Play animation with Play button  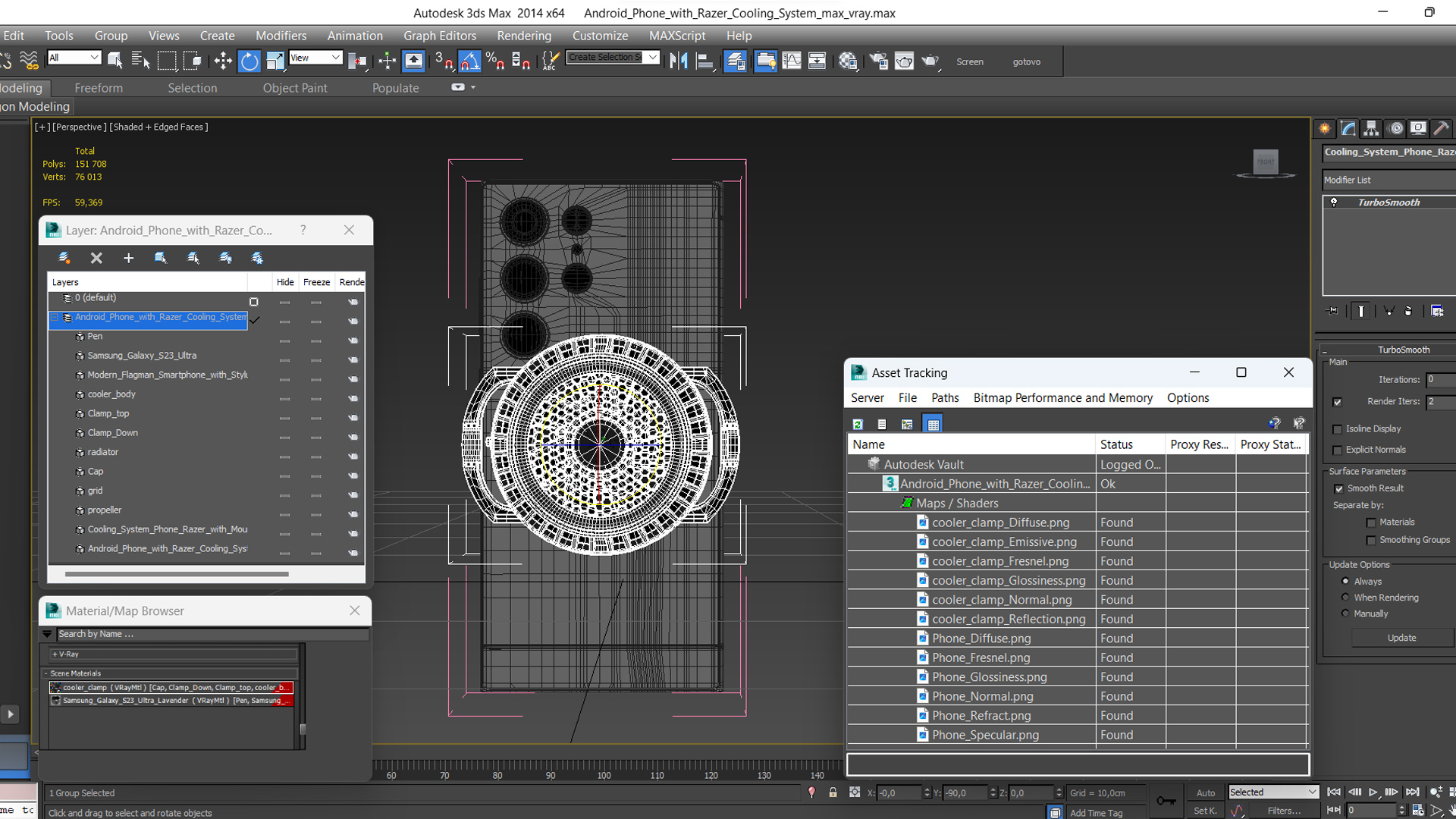click(1373, 792)
